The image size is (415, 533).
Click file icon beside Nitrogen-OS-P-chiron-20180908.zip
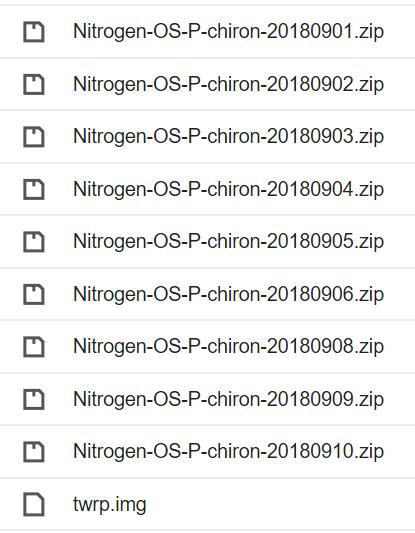click(34, 347)
